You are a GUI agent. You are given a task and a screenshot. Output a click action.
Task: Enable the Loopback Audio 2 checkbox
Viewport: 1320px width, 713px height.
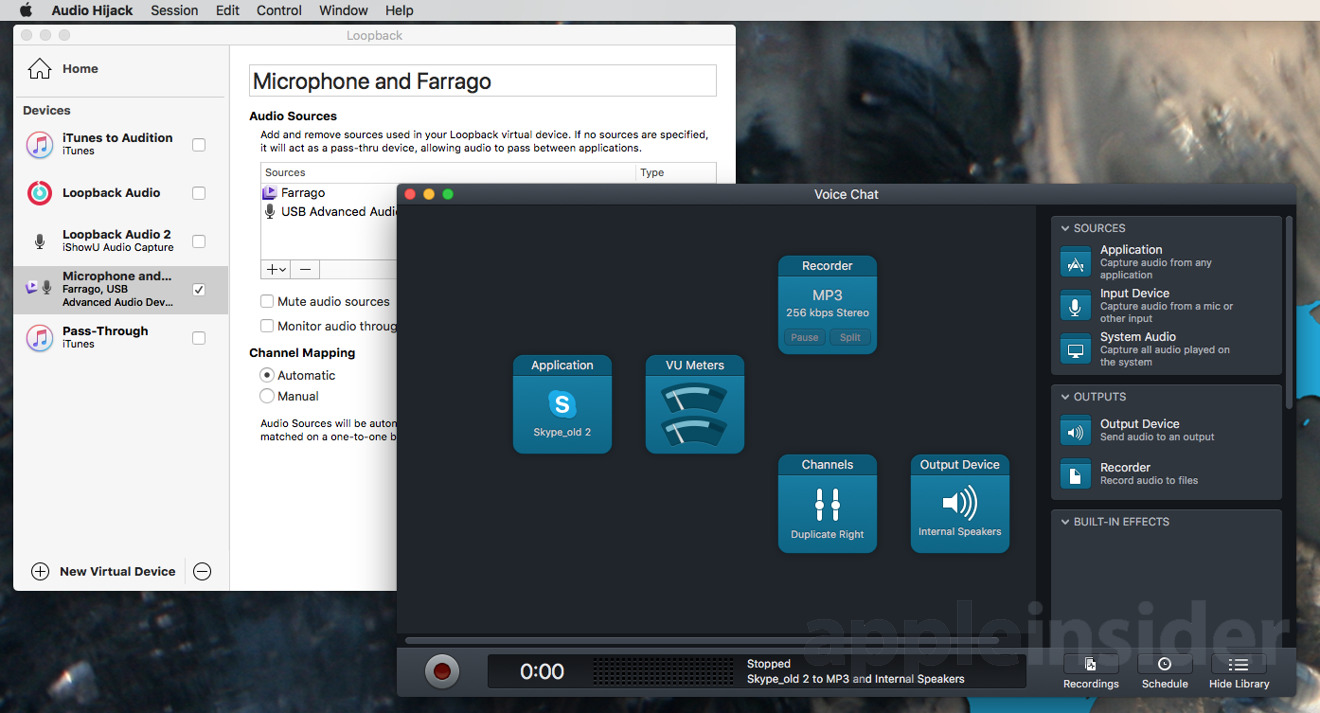coord(199,241)
